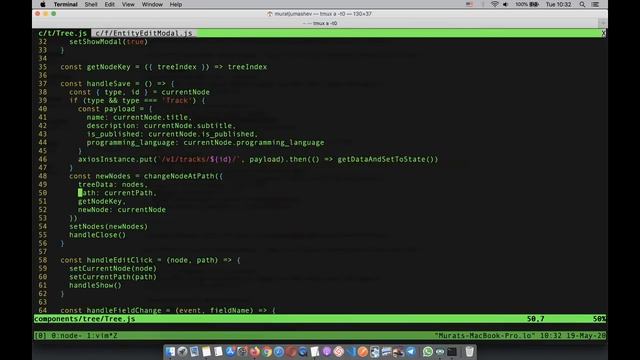
Task: Click setNodes(newNodes) on line 54
Action: (108, 227)
